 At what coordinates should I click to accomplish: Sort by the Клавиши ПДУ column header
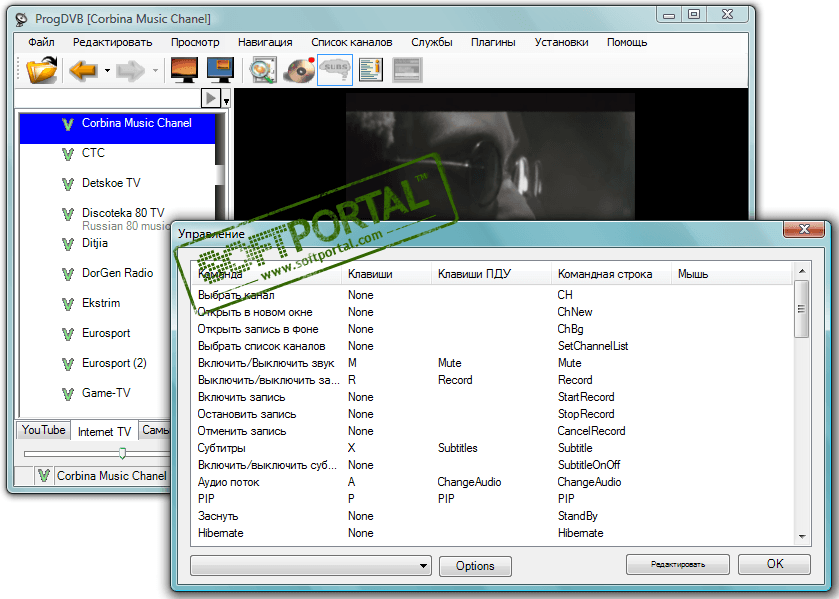point(491,274)
